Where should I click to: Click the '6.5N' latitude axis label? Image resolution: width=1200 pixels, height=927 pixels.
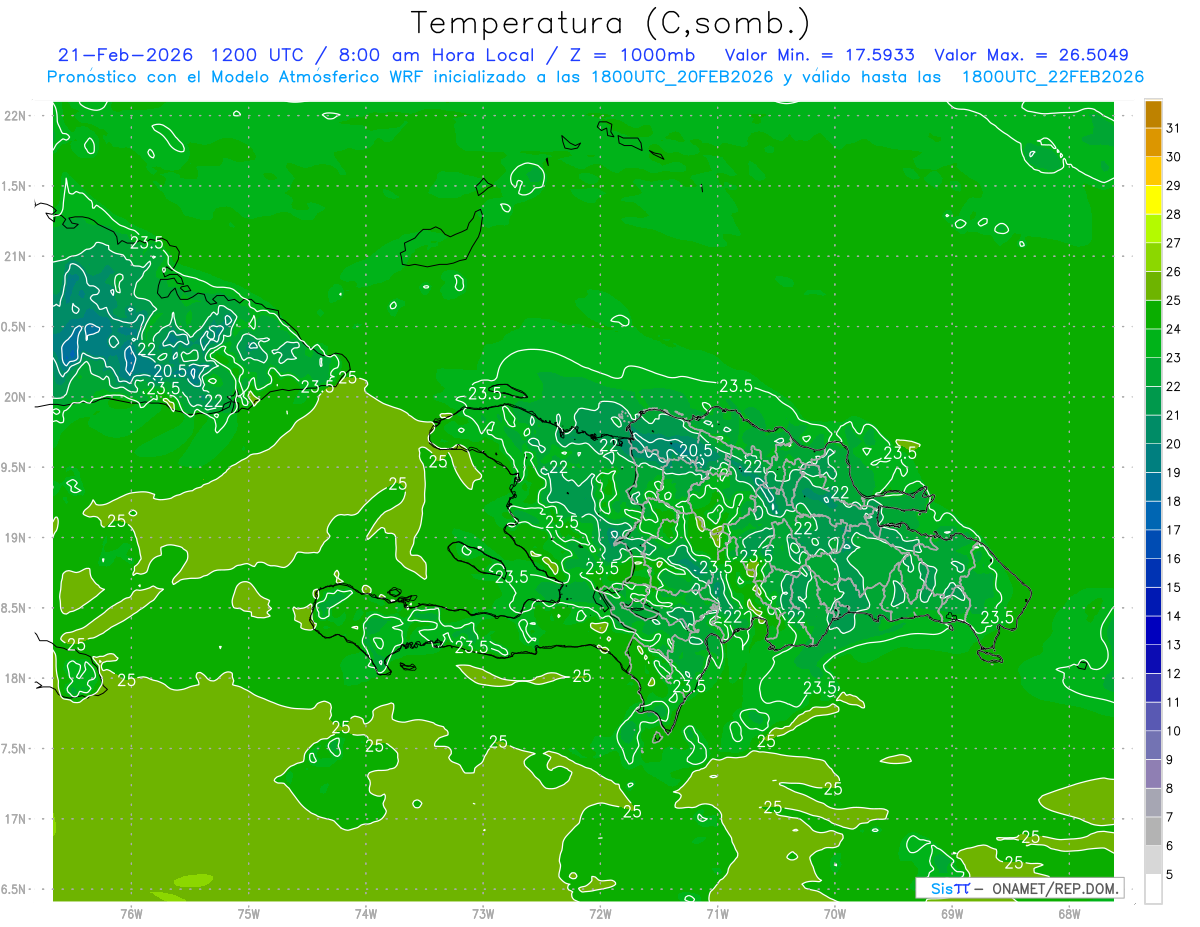point(16,889)
